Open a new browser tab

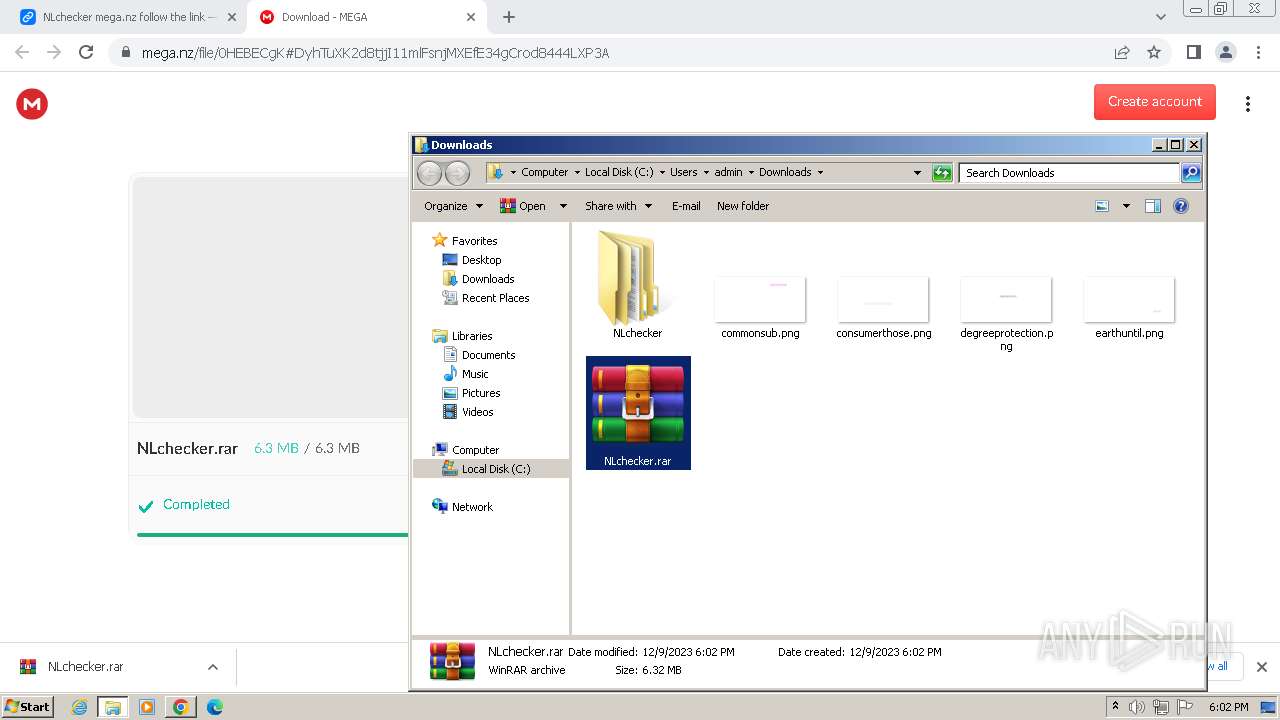pyautogui.click(x=509, y=17)
